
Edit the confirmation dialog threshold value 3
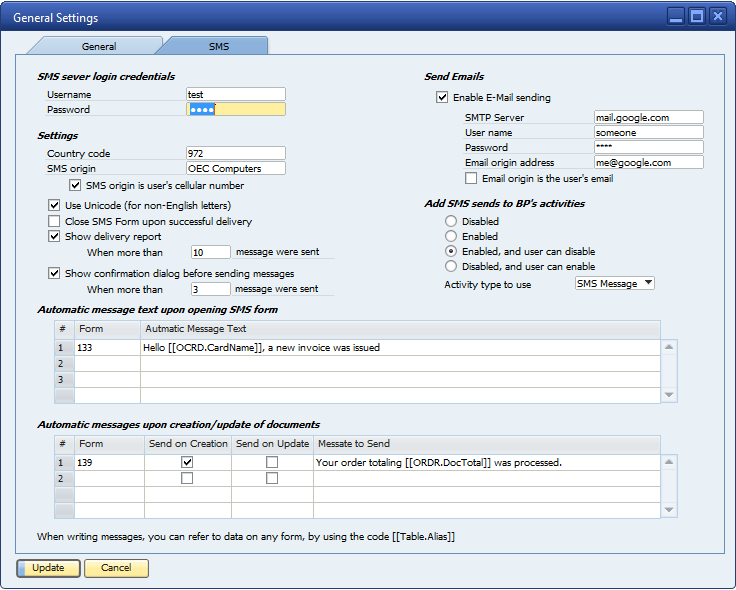tap(211, 289)
